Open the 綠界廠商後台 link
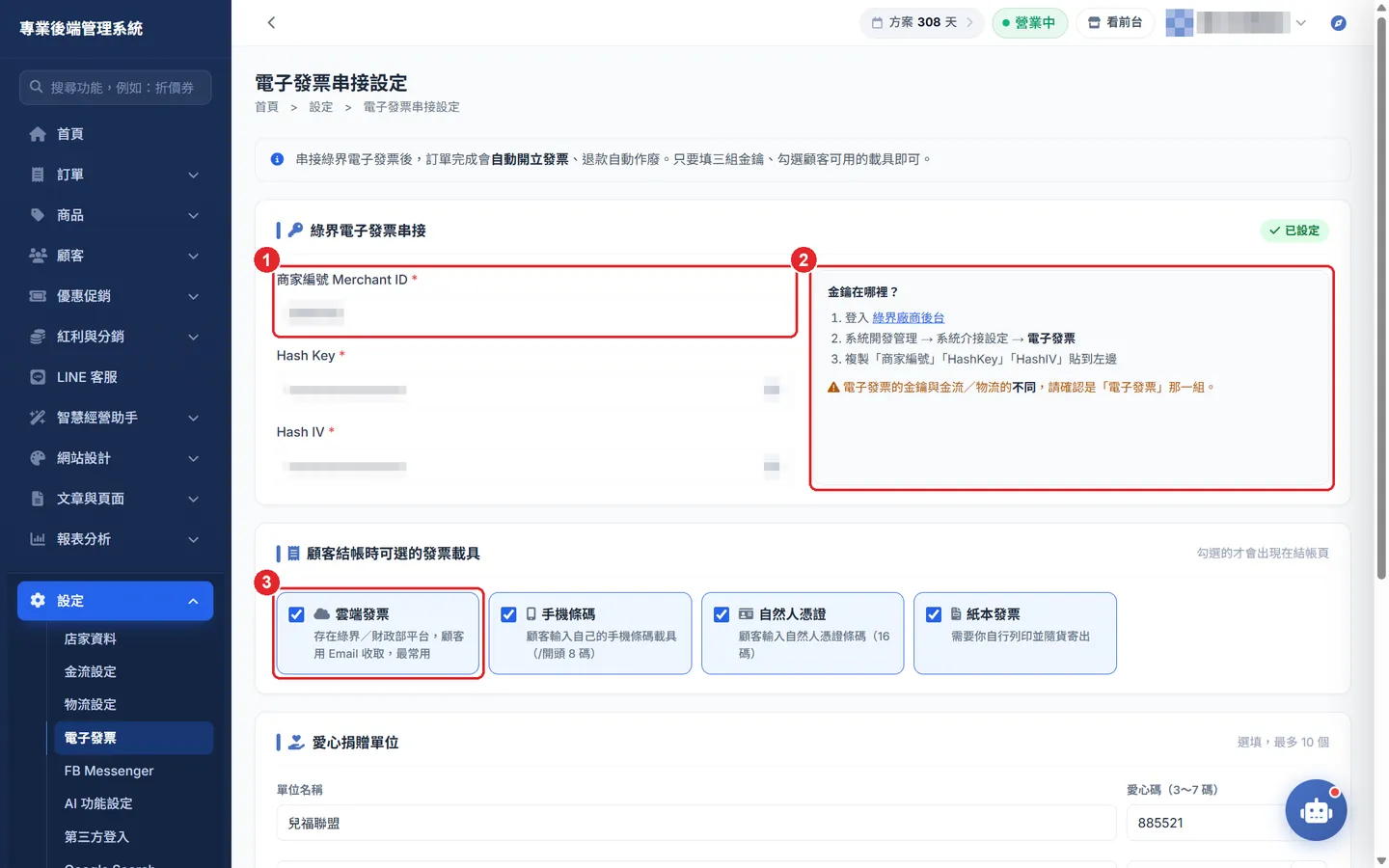The height and width of the screenshot is (868, 1389). coord(908,317)
